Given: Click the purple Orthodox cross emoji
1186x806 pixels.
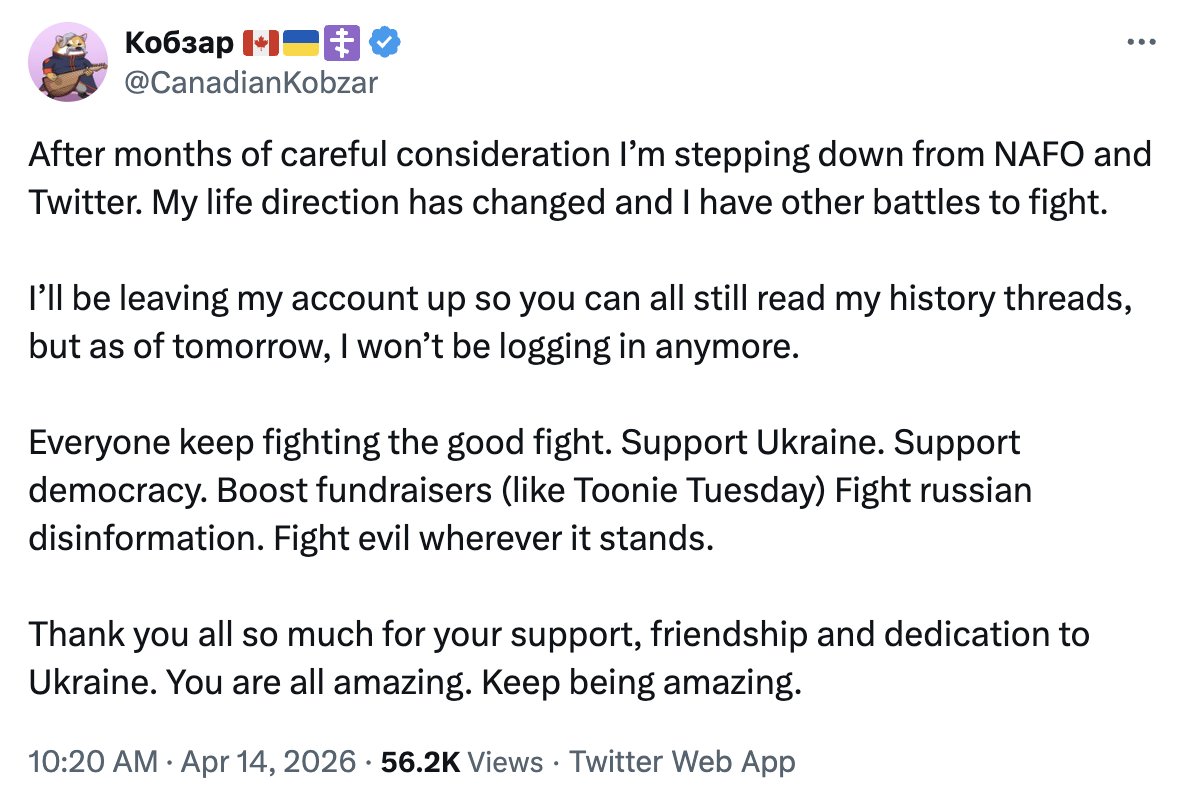Looking at the screenshot, I should [343, 43].
